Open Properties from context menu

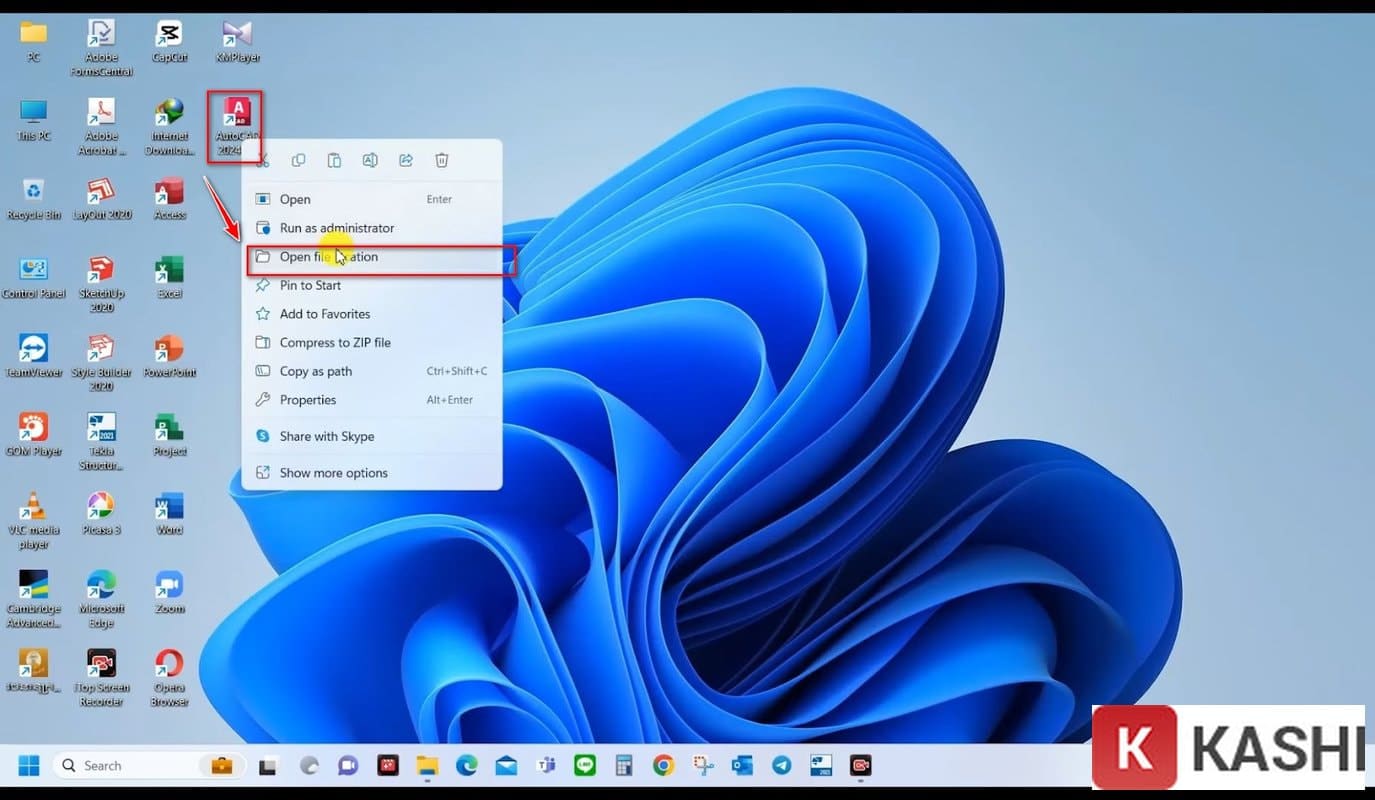[x=307, y=400]
